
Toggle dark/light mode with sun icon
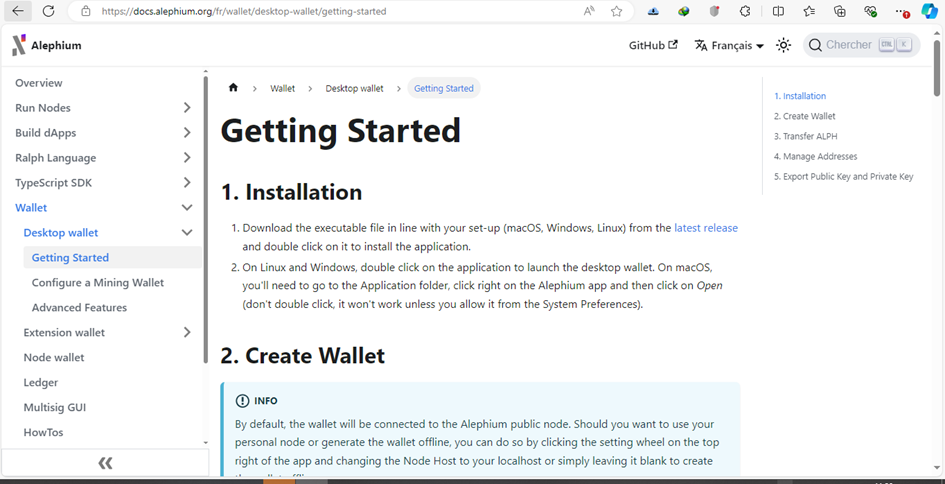pos(783,45)
